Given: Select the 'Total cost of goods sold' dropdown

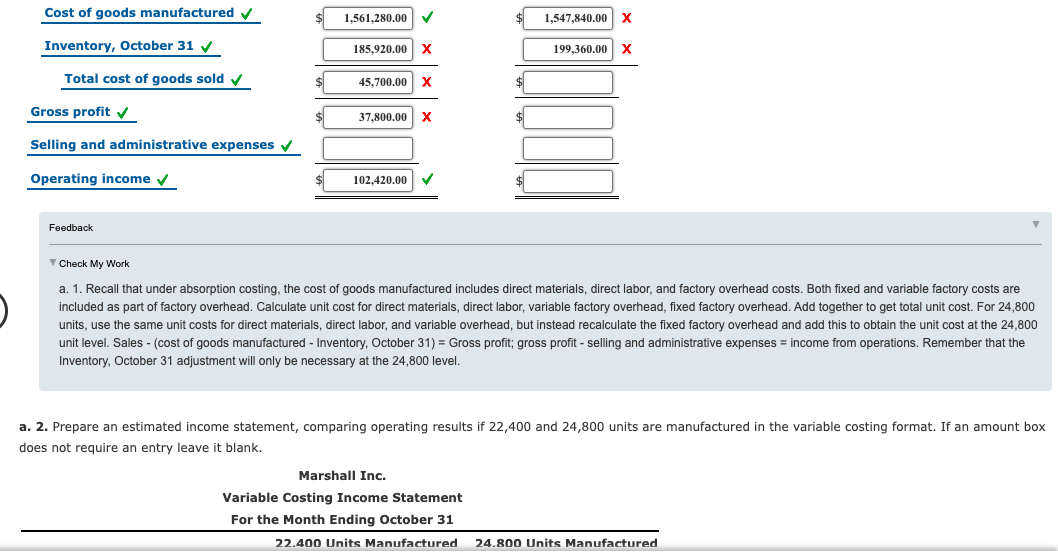Looking at the screenshot, I should (x=144, y=79).
